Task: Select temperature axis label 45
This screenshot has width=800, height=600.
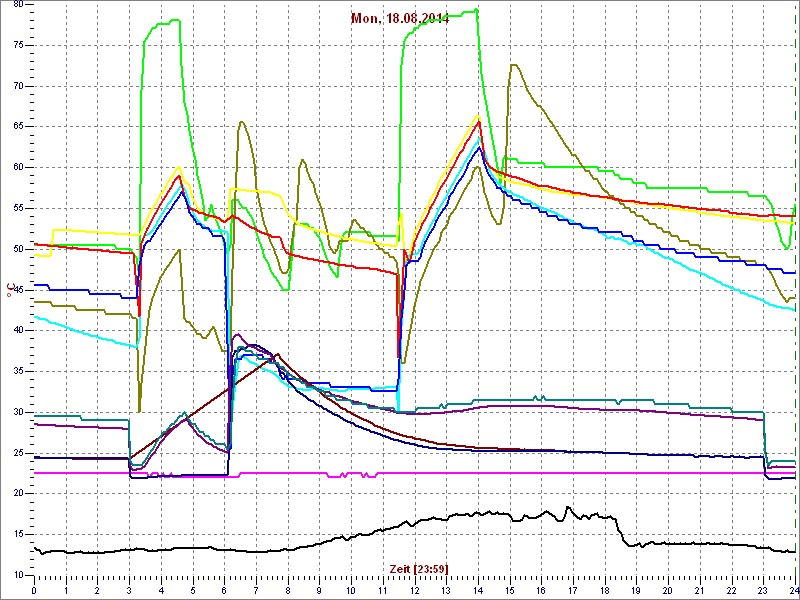Action: tap(17, 290)
